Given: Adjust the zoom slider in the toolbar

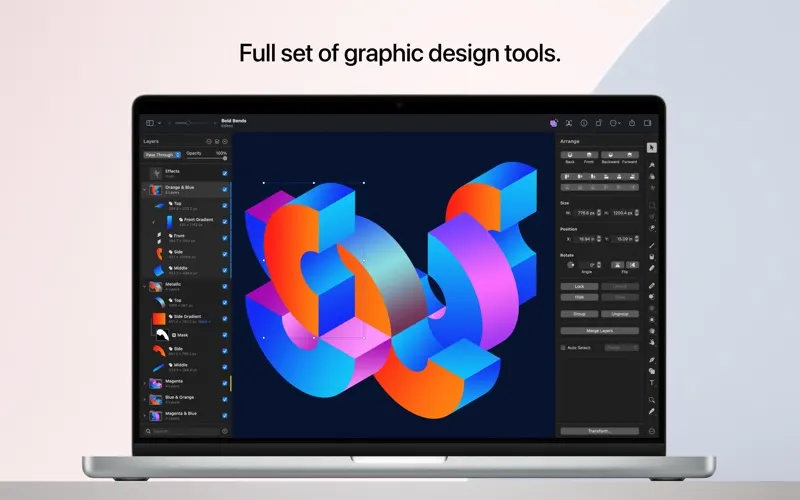Looking at the screenshot, I should [x=193, y=123].
